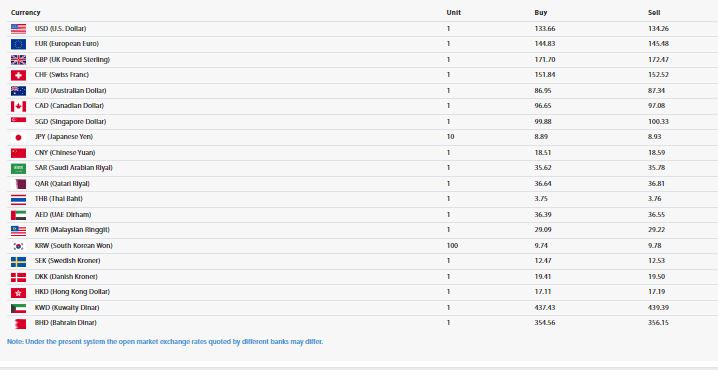Select the Australian flag icon

point(18,91)
